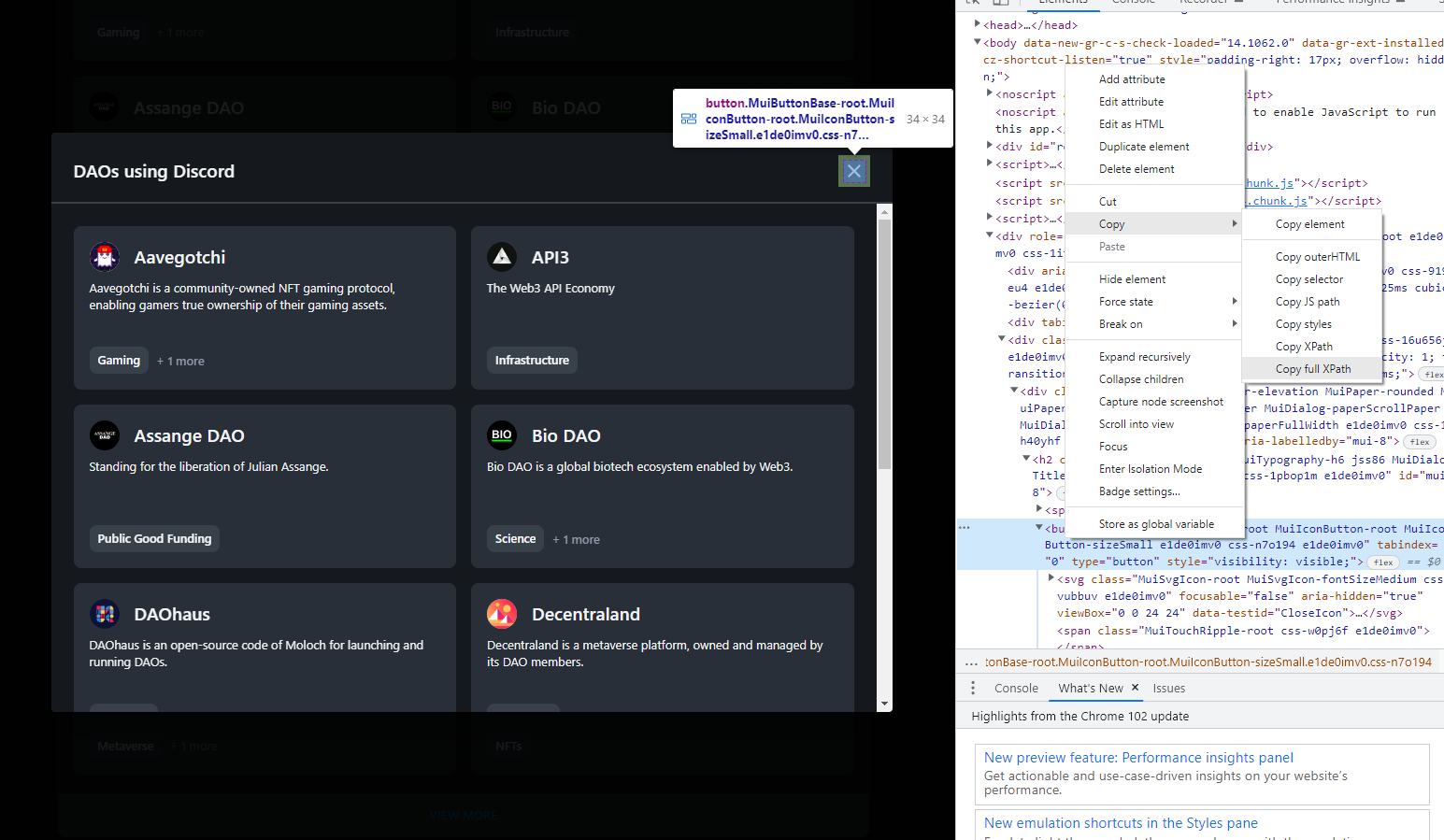Click the scrollbar up arrow in the dialog
This screenshot has width=1444, height=840.
pyautogui.click(x=885, y=212)
